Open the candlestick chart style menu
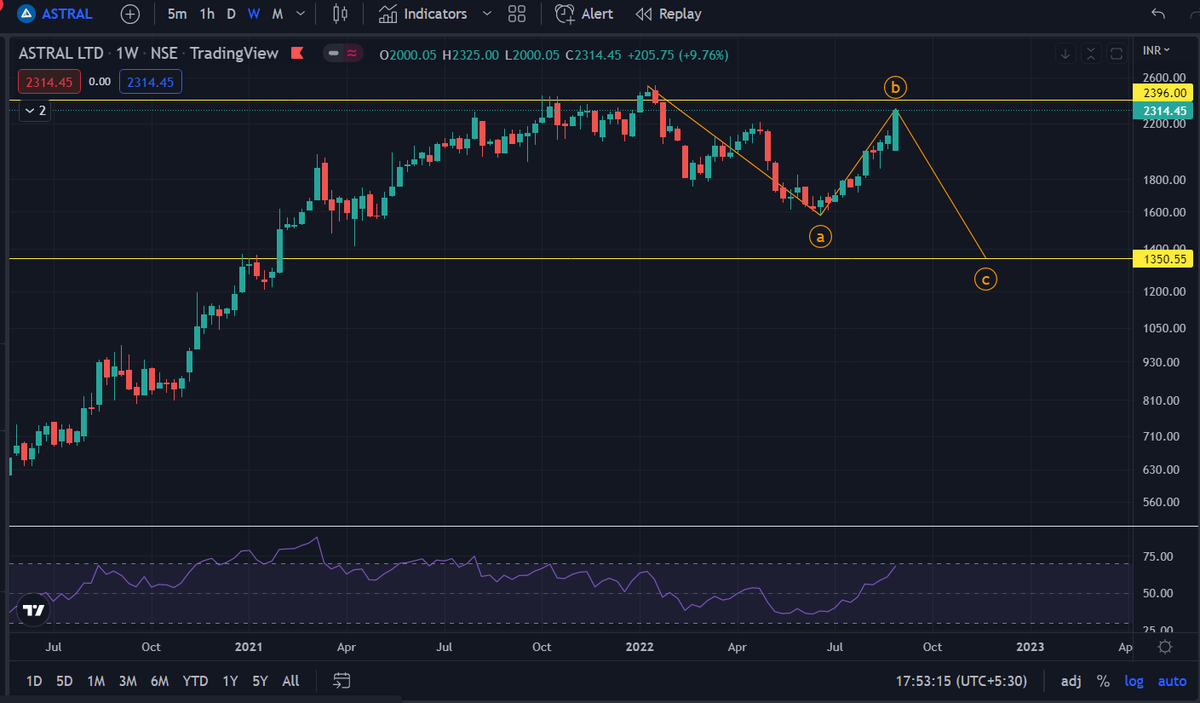Screen dimensions: 1200x703 [x=341, y=14]
